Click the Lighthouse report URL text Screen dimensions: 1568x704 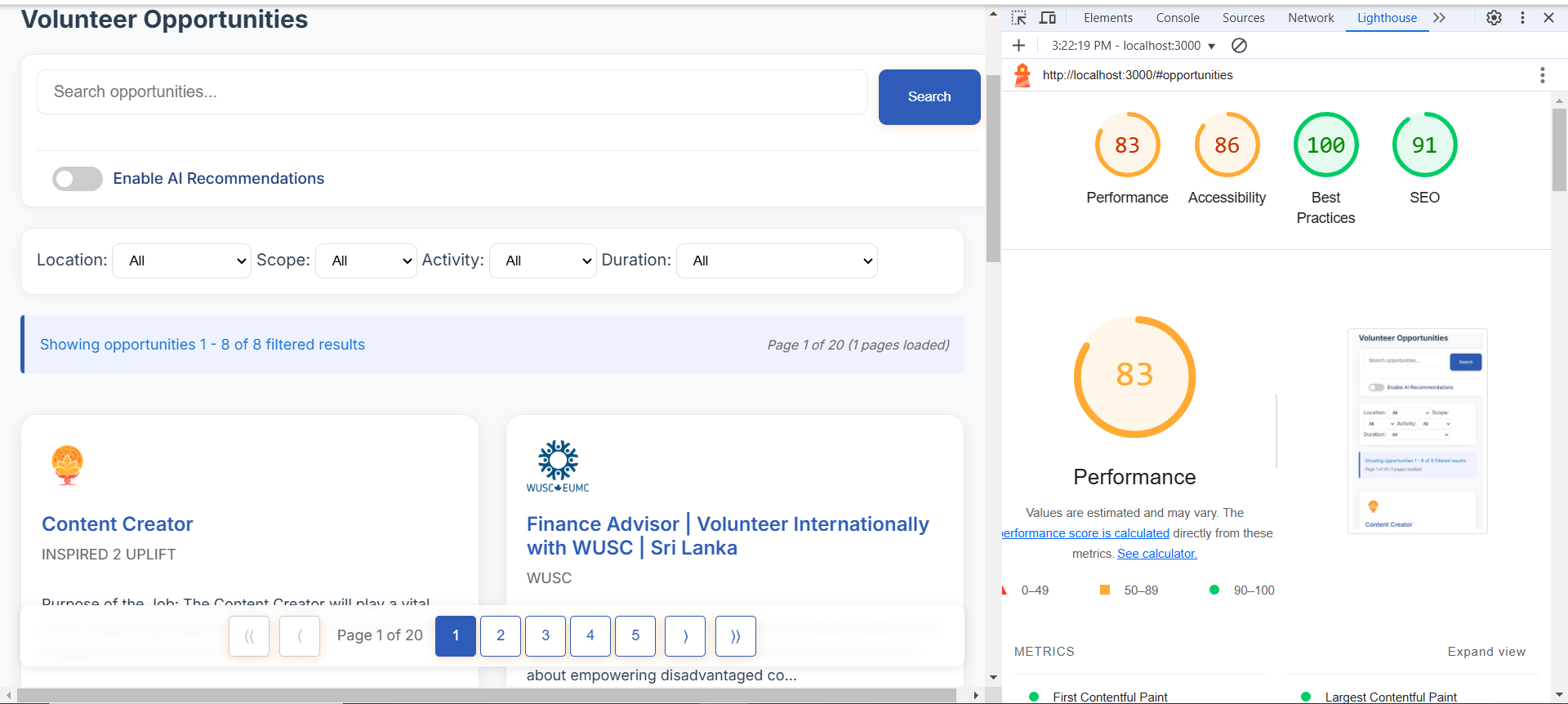click(1138, 75)
